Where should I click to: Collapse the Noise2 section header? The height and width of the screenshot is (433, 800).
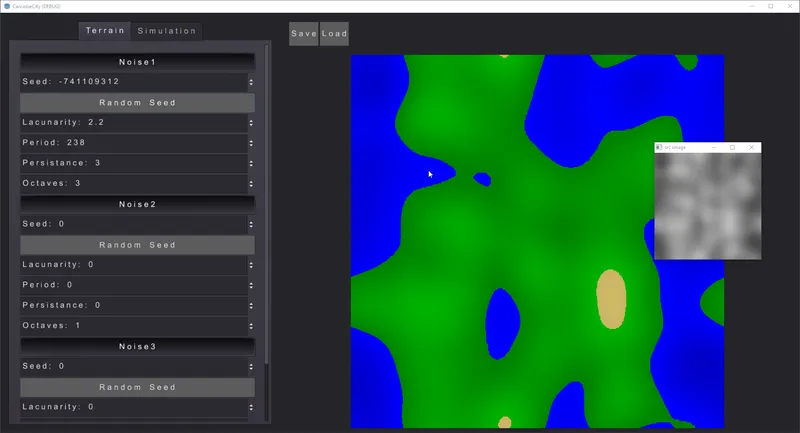pos(137,204)
